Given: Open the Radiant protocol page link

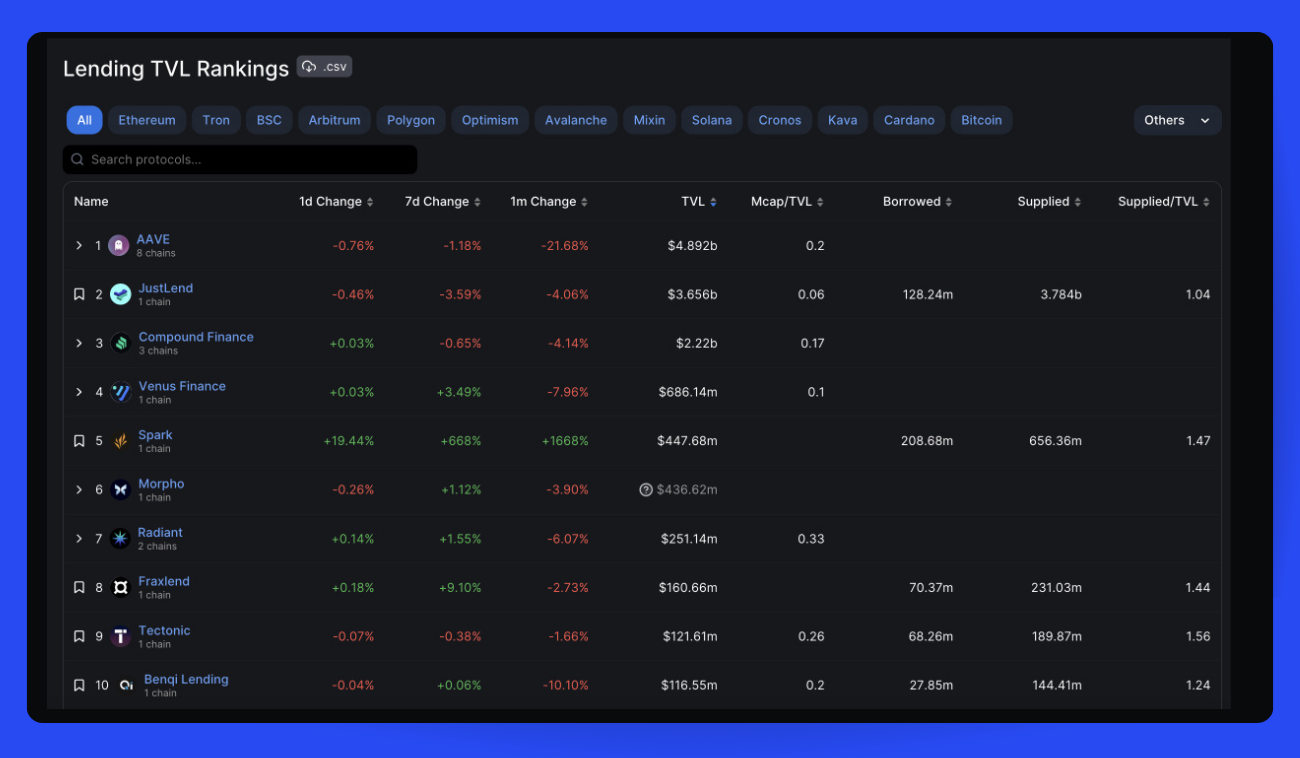Looking at the screenshot, I should [x=160, y=532].
